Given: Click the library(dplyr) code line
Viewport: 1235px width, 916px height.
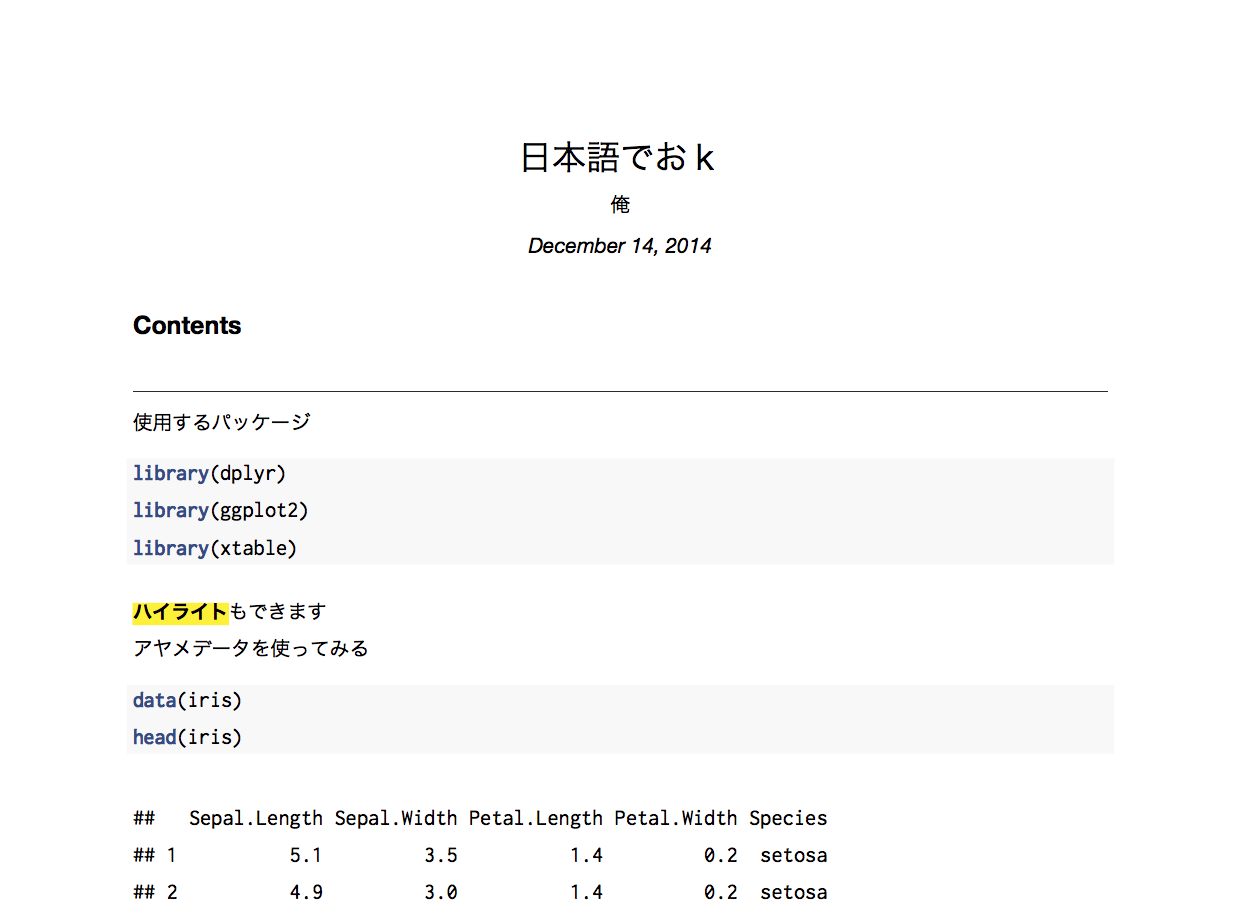Looking at the screenshot, I should (209, 473).
